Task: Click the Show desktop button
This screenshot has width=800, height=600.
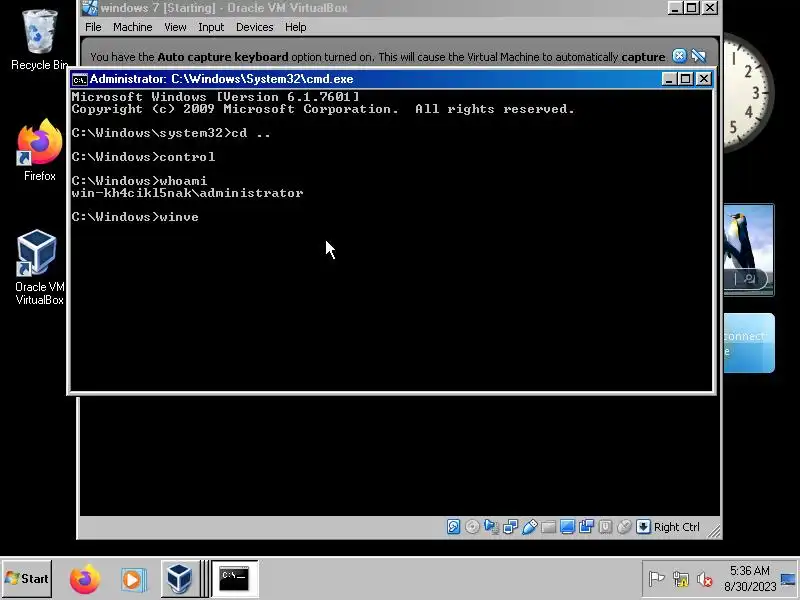Action: (788, 579)
